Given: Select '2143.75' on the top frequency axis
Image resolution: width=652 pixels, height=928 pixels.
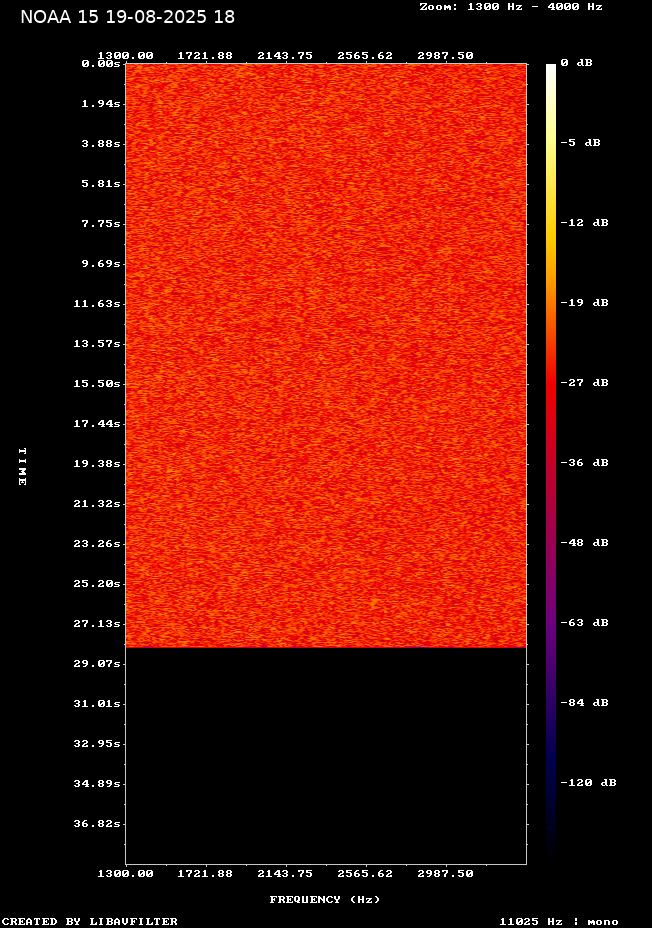Looking at the screenshot, I should click(285, 55).
